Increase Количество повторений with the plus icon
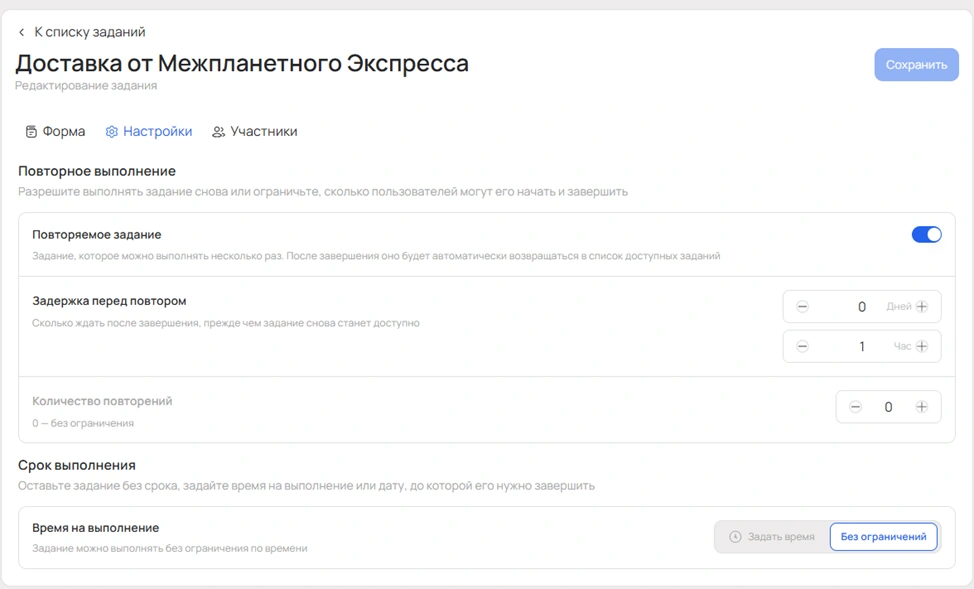The width and height of the screenshot is (974, 589). [x=922, y=407]
